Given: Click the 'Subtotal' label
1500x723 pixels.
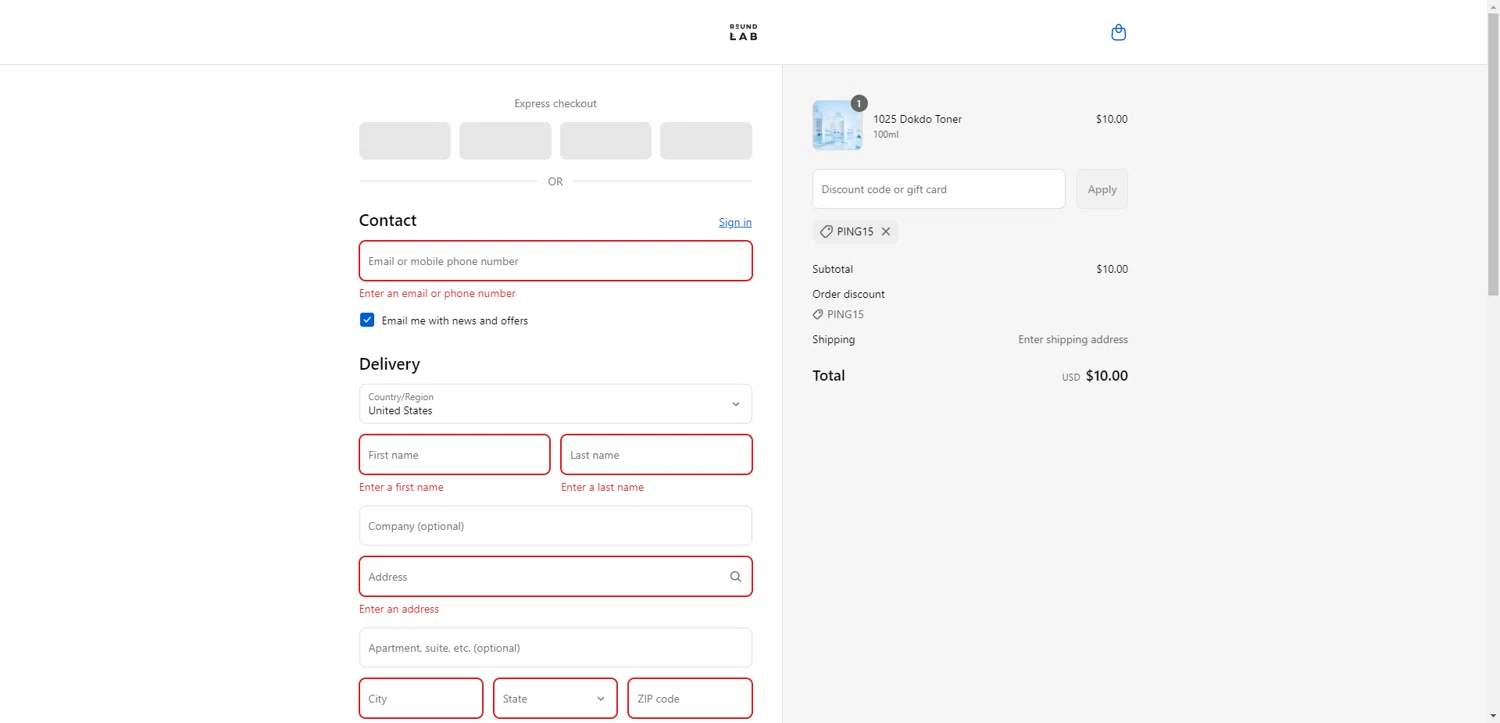Looking at the screenshot, I should 833,269.
